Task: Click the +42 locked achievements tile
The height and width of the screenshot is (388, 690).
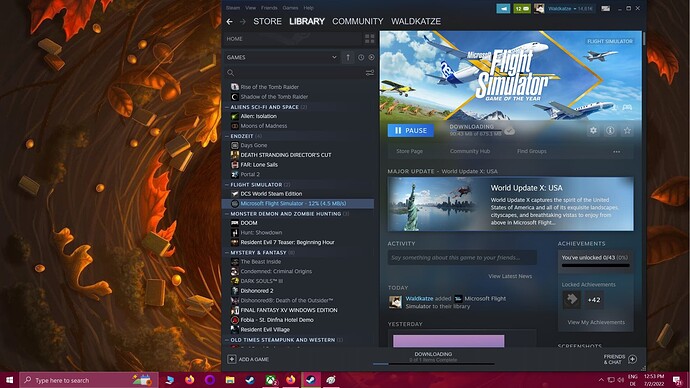Action: tap(594, 300)
